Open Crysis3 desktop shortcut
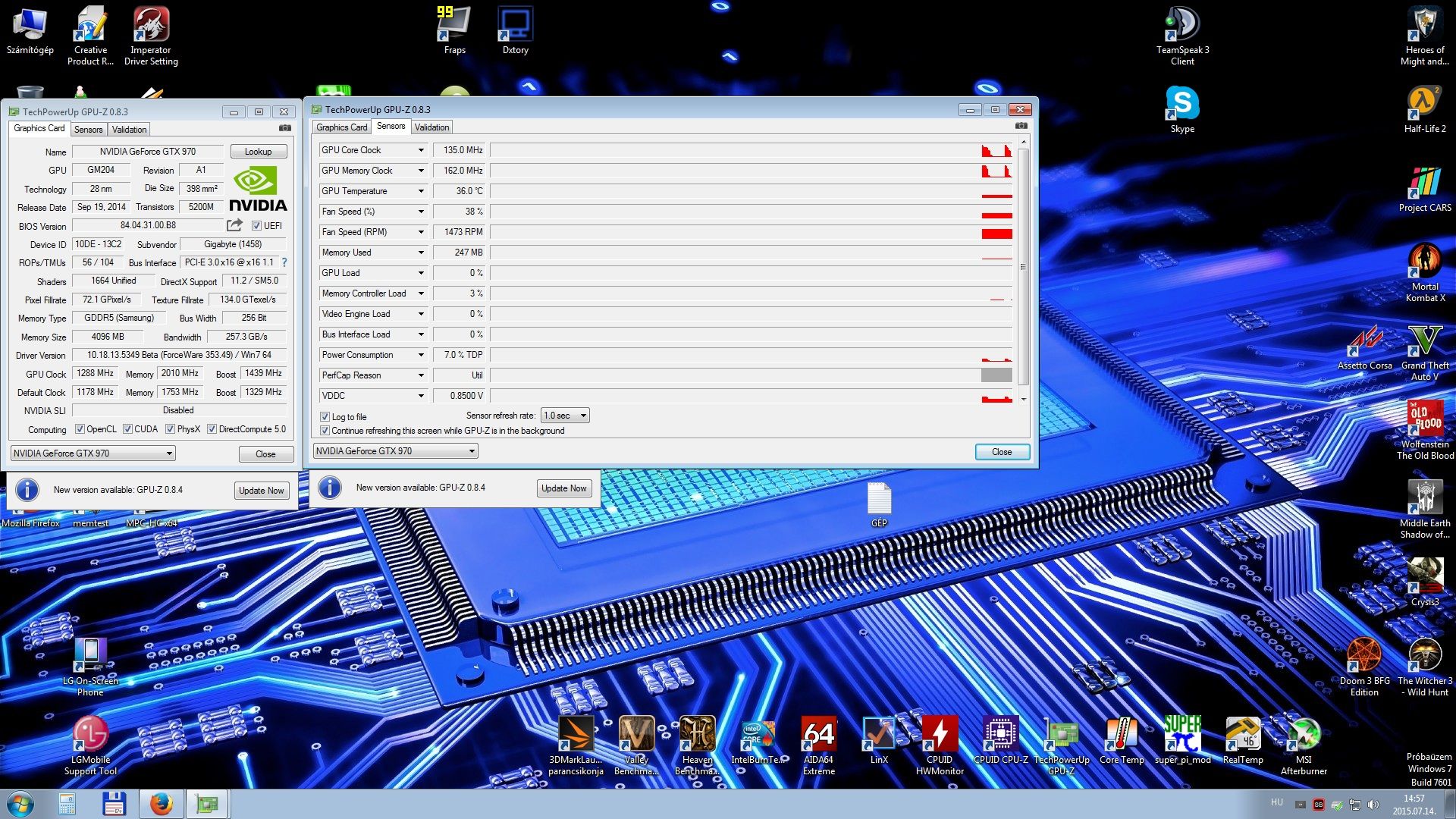This screenshot has height=819, width=1456. click(x=1425, y=582)
